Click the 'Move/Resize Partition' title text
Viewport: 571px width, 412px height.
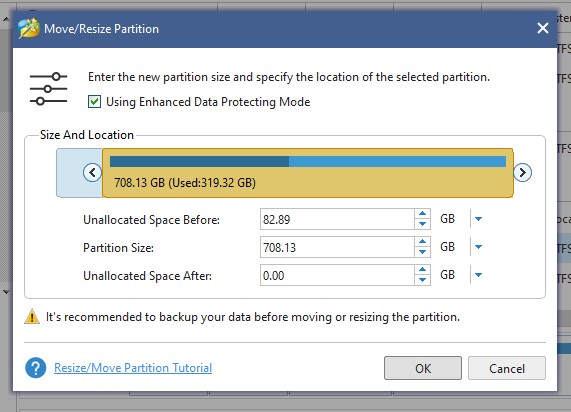[x=101, y=29]
